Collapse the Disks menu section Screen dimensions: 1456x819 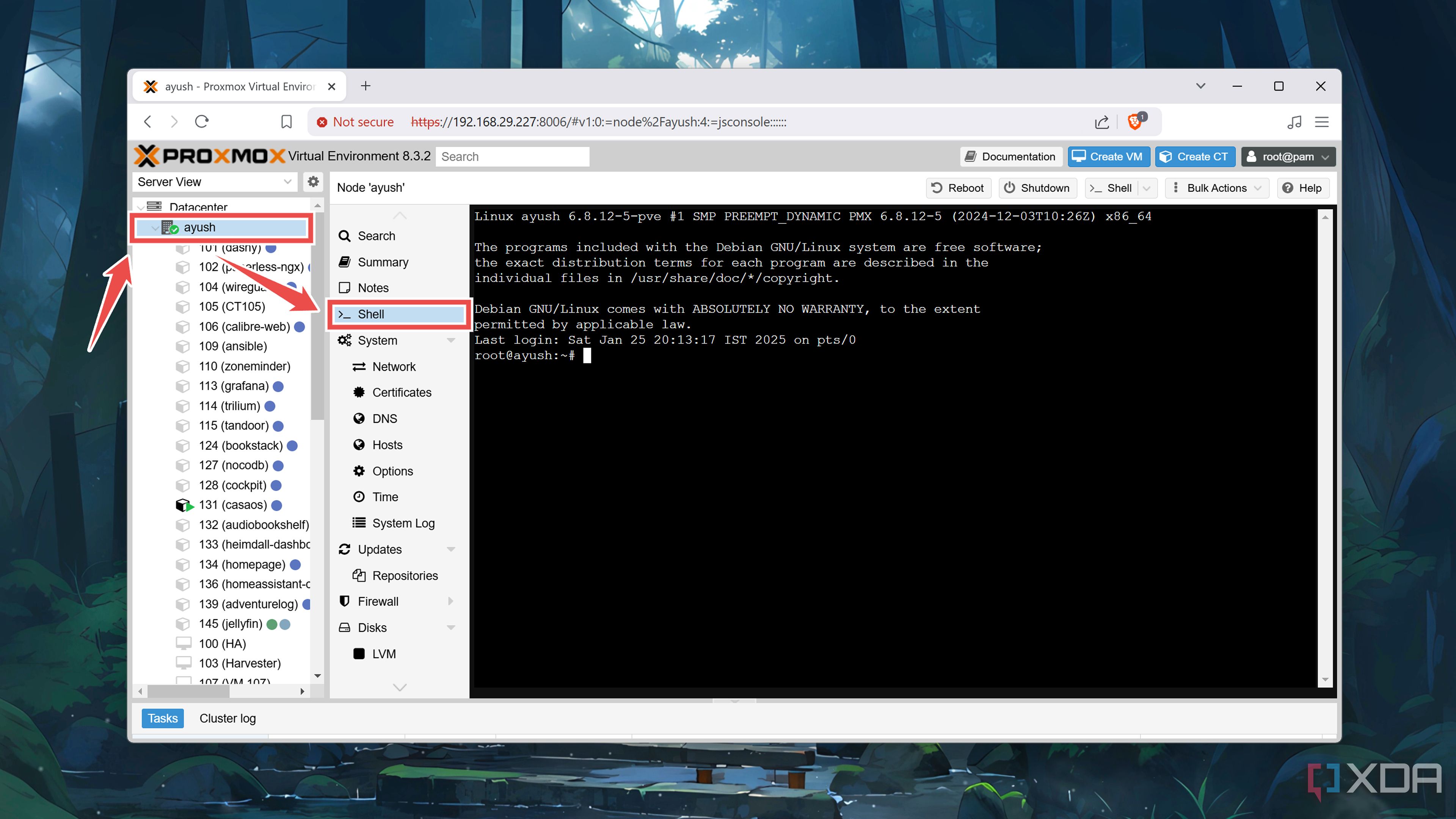(x=451, y=628)
